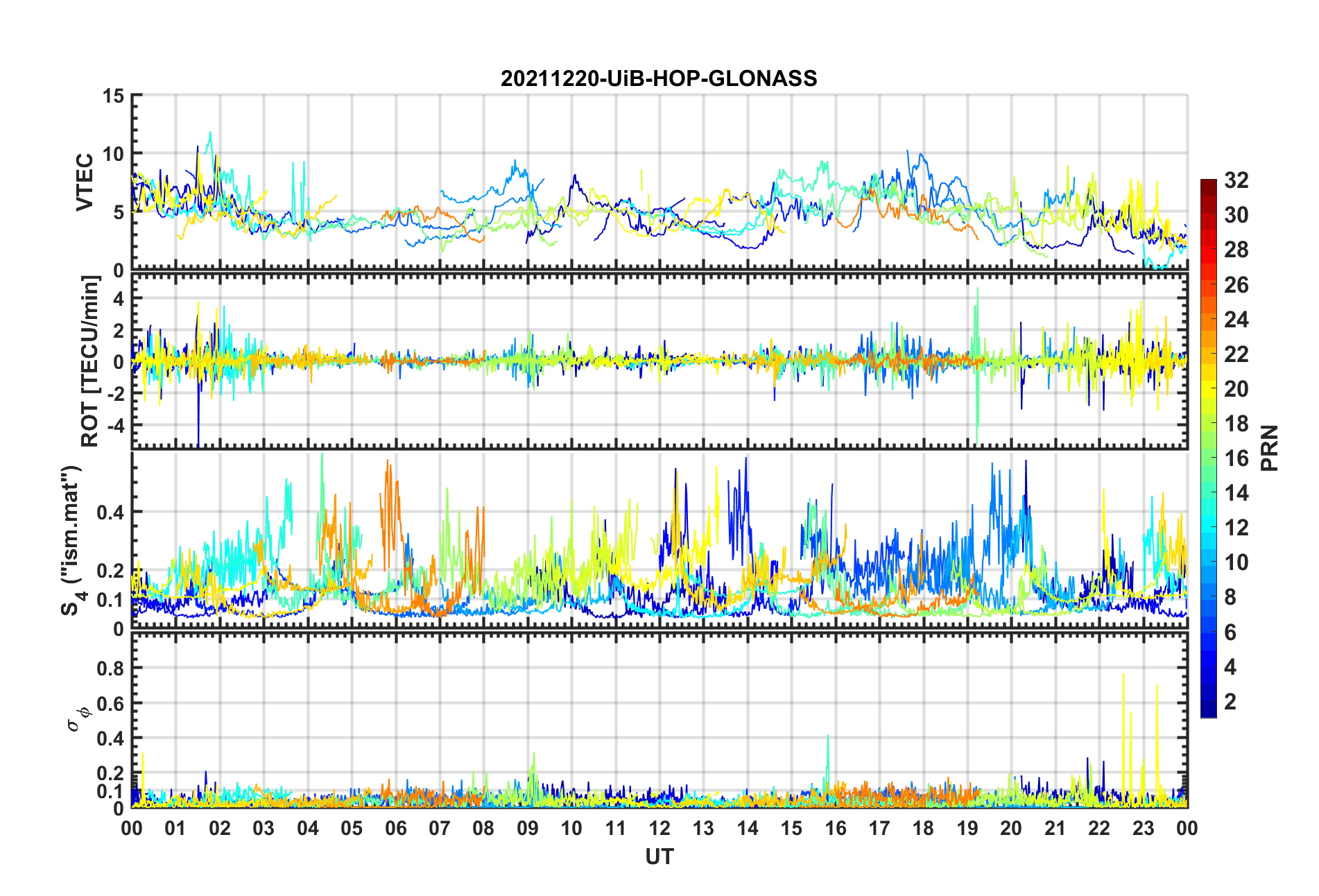Click x-axis hour tick "05"
This screenshot has height=896, width=1319.
pyautogui.click(x=352, y=828)
